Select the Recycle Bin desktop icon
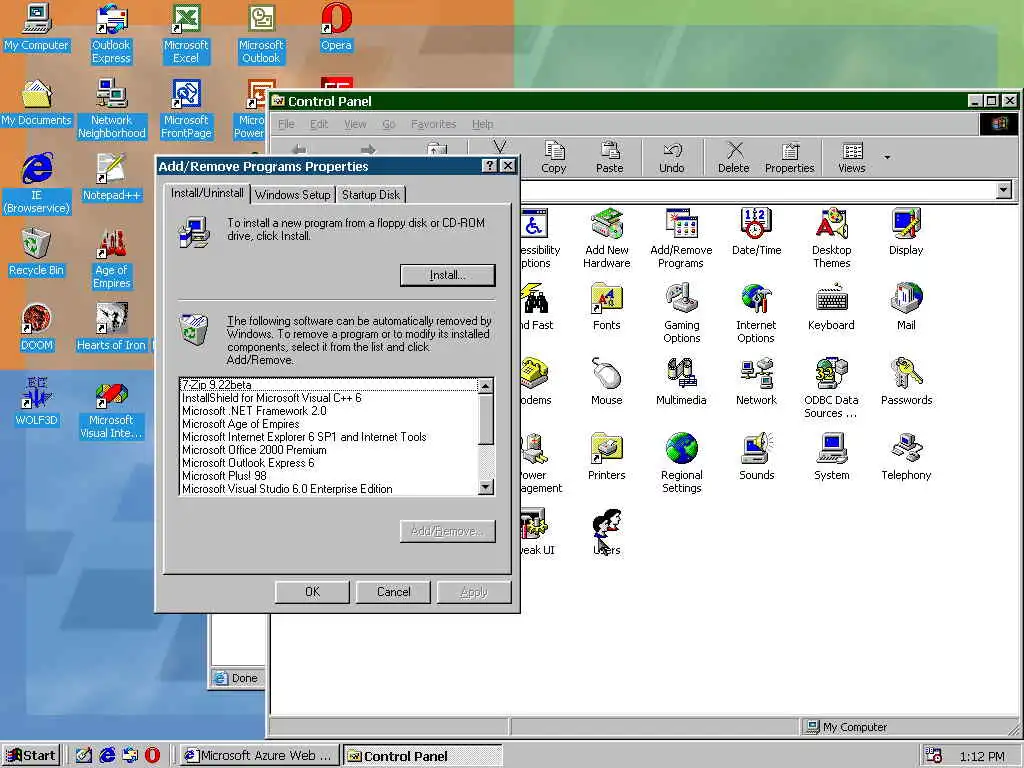 pos(37,252)
